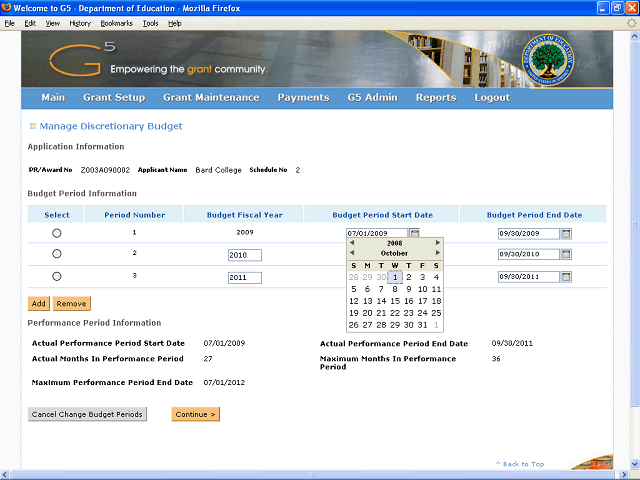Open calendar icon next to 09/30/2011

point(565,277)
